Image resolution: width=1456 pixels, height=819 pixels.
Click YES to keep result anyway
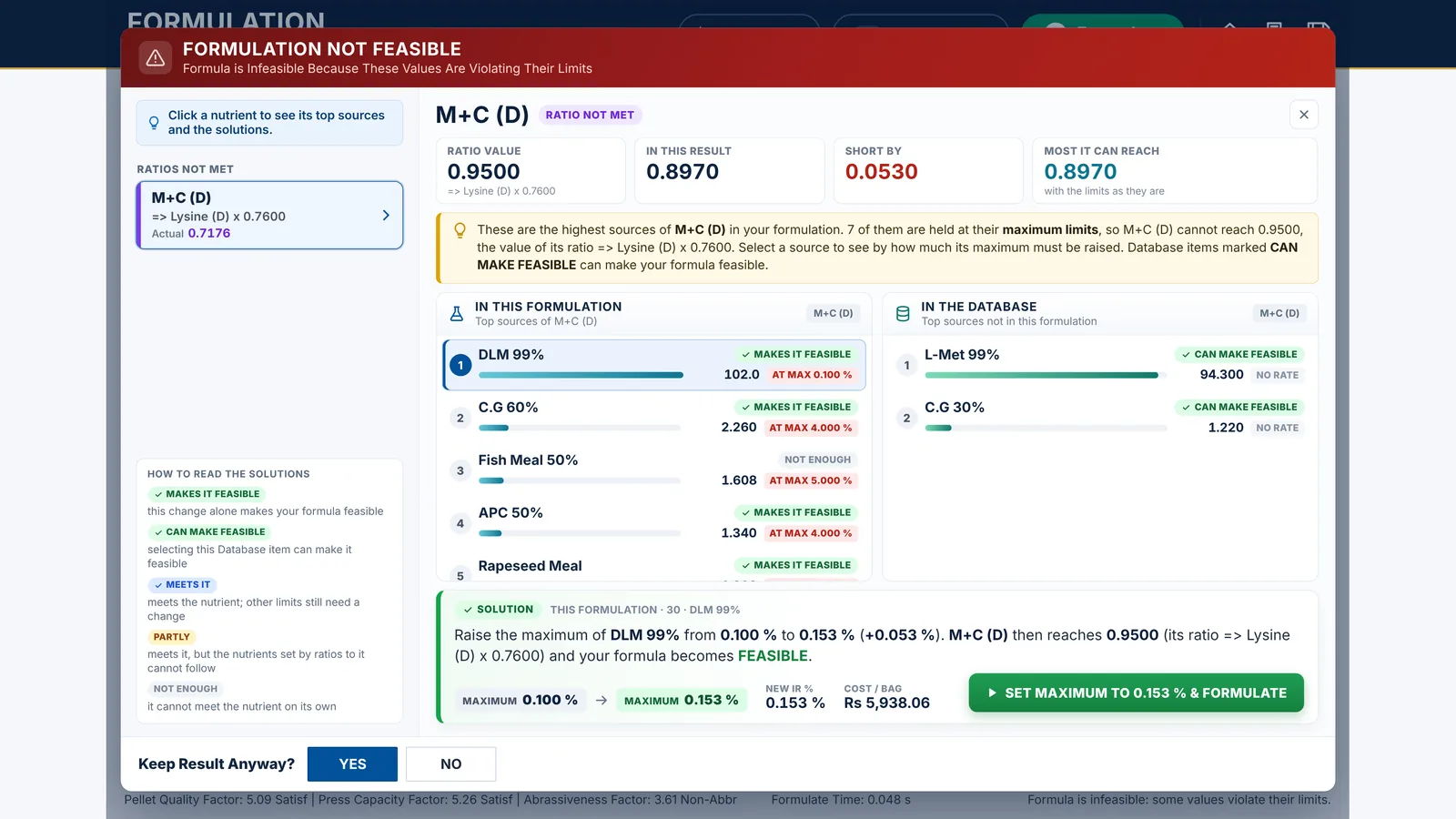tap(352, 764)
